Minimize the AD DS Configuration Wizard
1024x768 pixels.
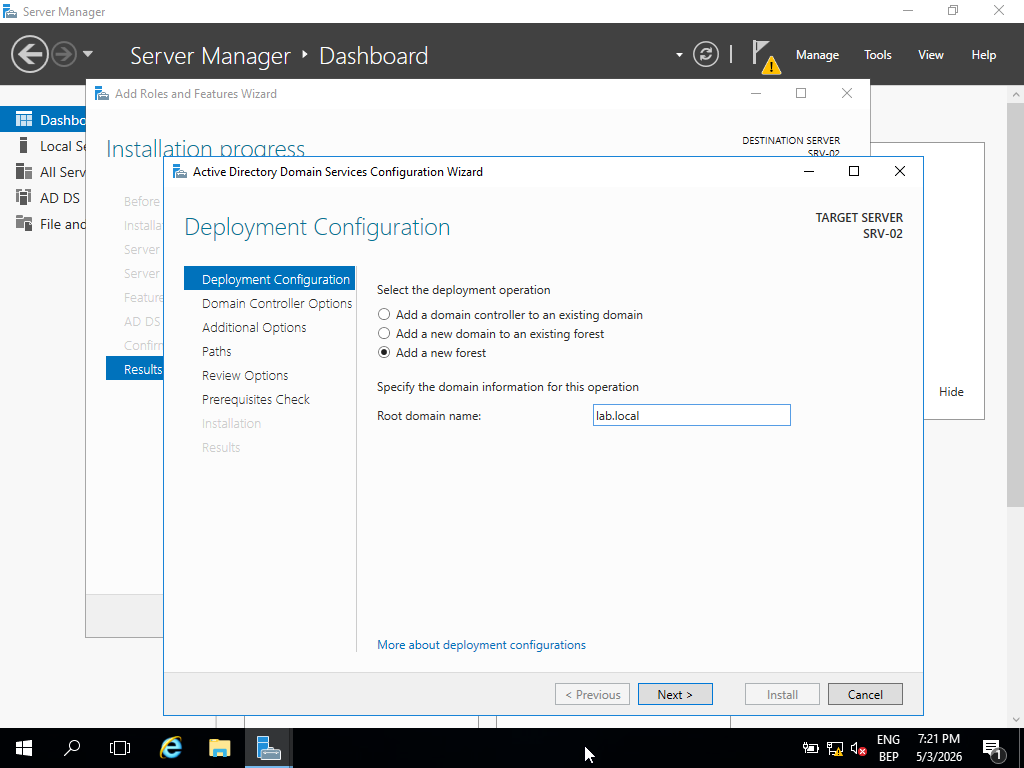click(x=808, y=171)
